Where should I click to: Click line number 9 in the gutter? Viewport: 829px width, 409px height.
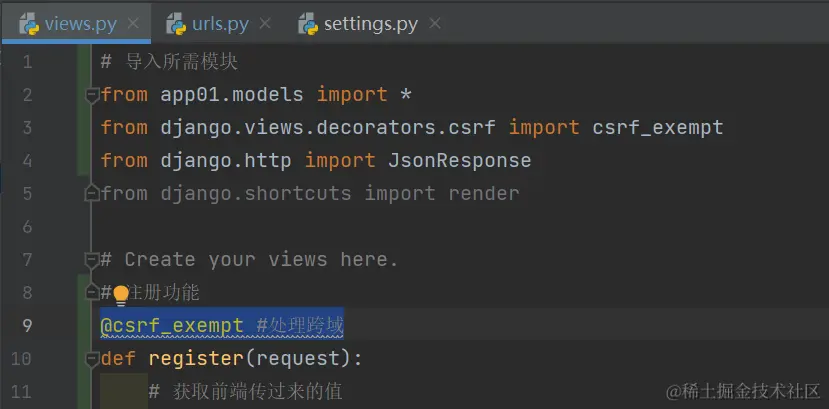27,326
